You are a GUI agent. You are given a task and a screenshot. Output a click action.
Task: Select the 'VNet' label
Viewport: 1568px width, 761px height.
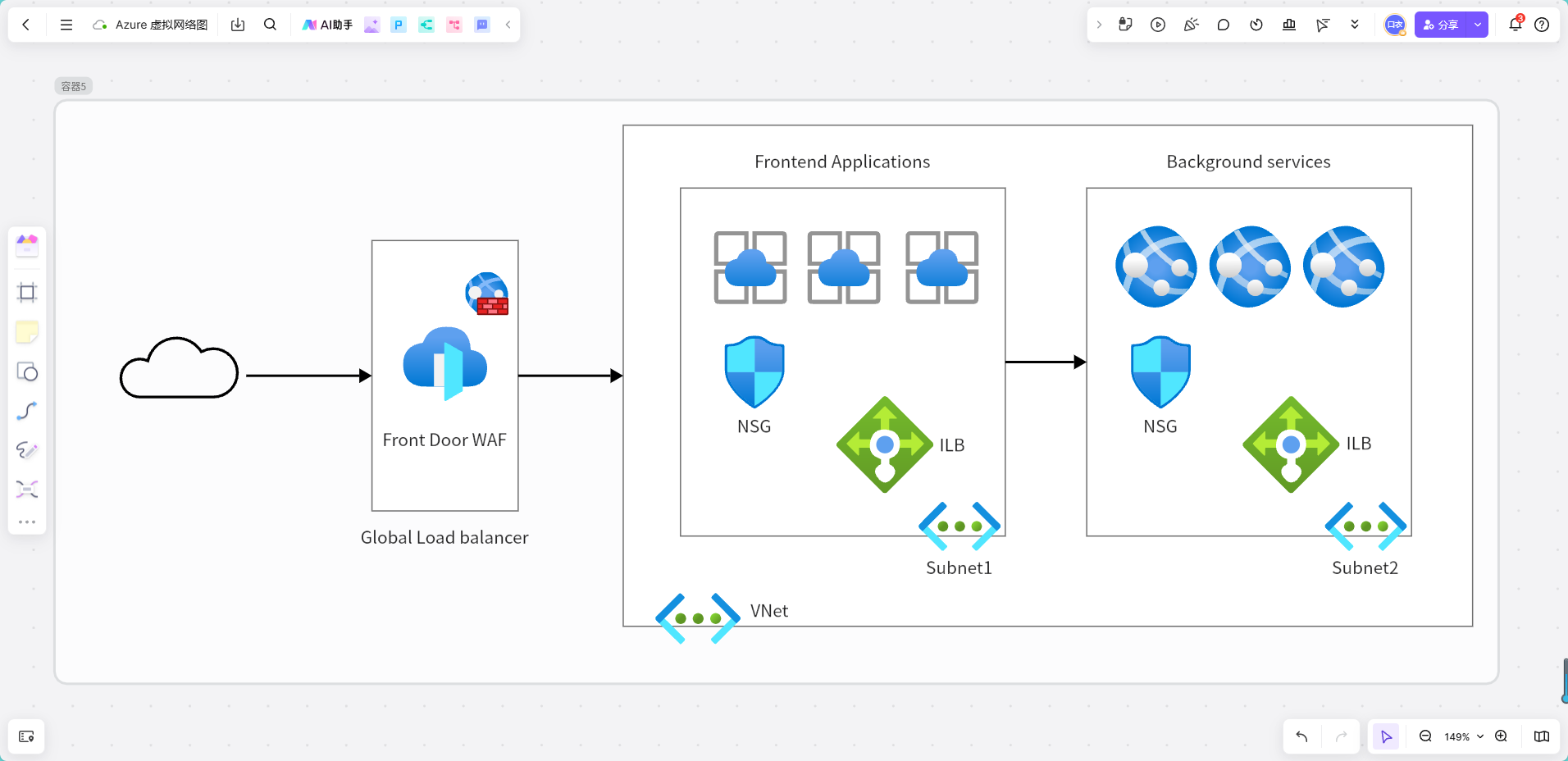tap(769, 611)
